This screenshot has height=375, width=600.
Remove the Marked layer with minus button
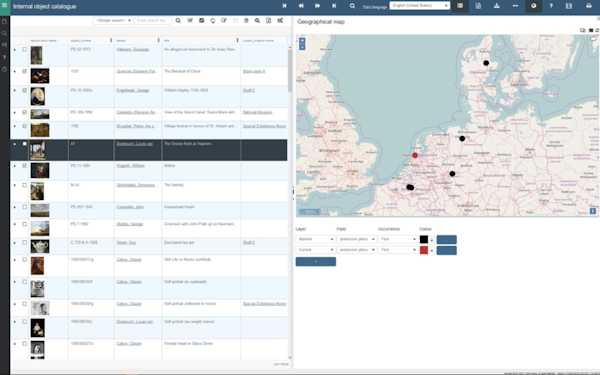(x=447, y=240)
